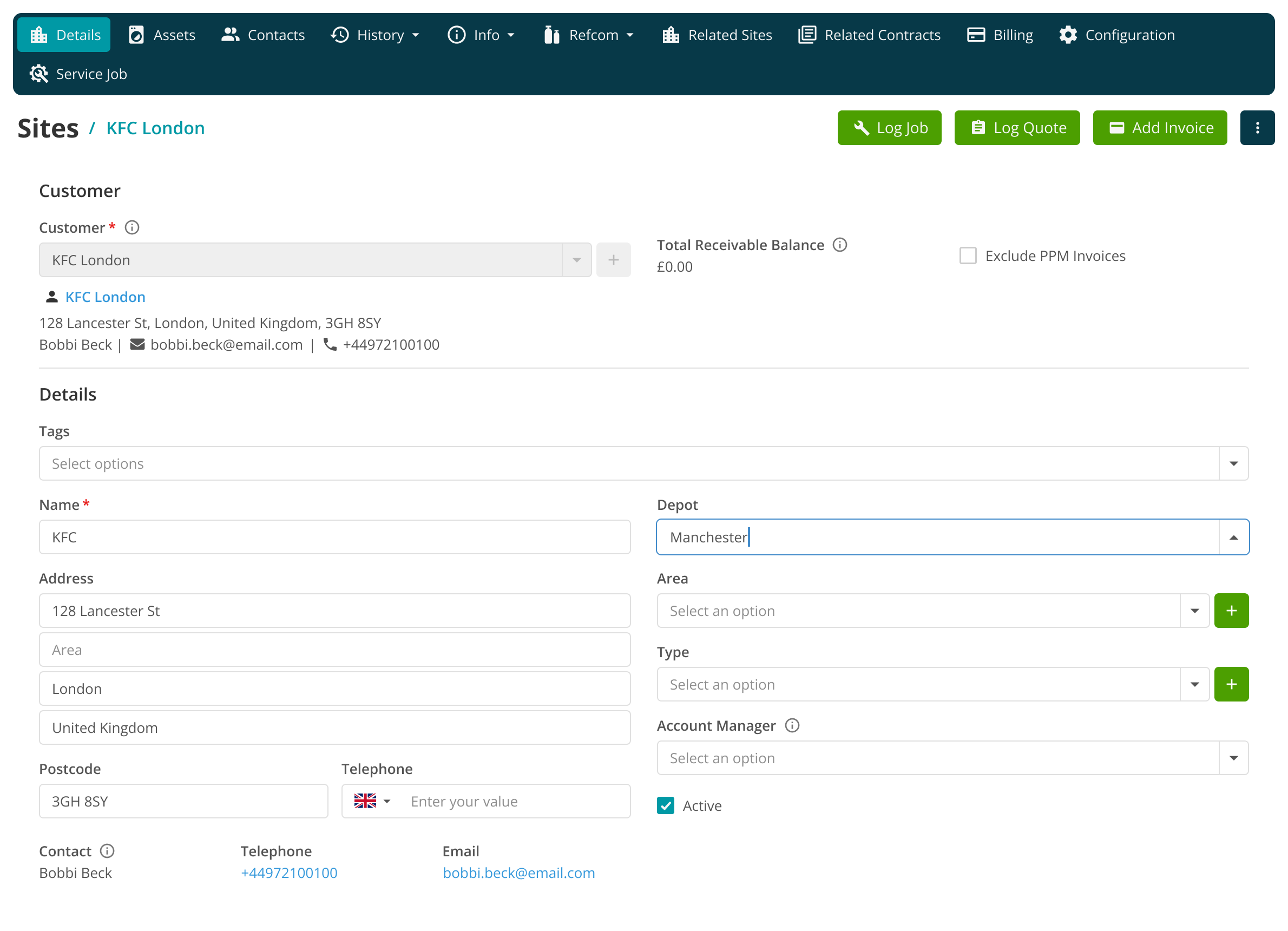Click the Log Quote button
The height and width of the screenshot is (931, 1288).
pyautogui.click(x=1017, y=128)
